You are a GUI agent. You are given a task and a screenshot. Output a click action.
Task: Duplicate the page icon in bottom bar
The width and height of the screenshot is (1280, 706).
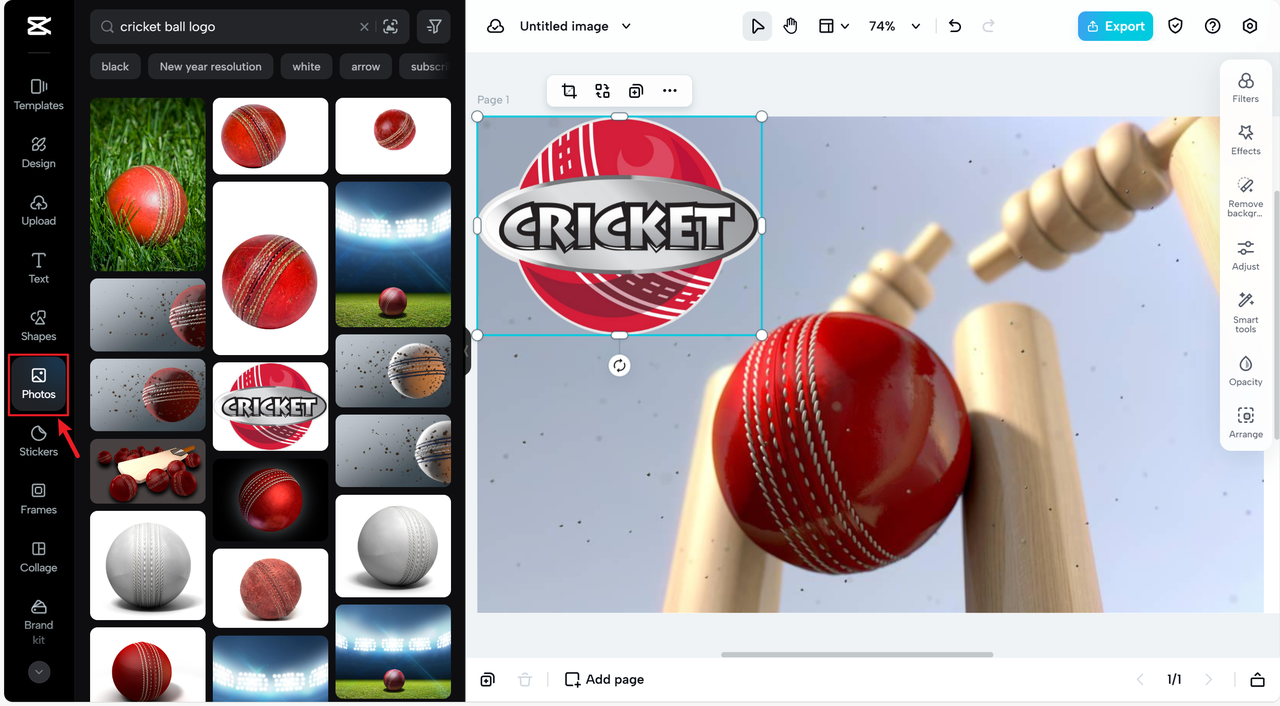[x=487, y=680]
